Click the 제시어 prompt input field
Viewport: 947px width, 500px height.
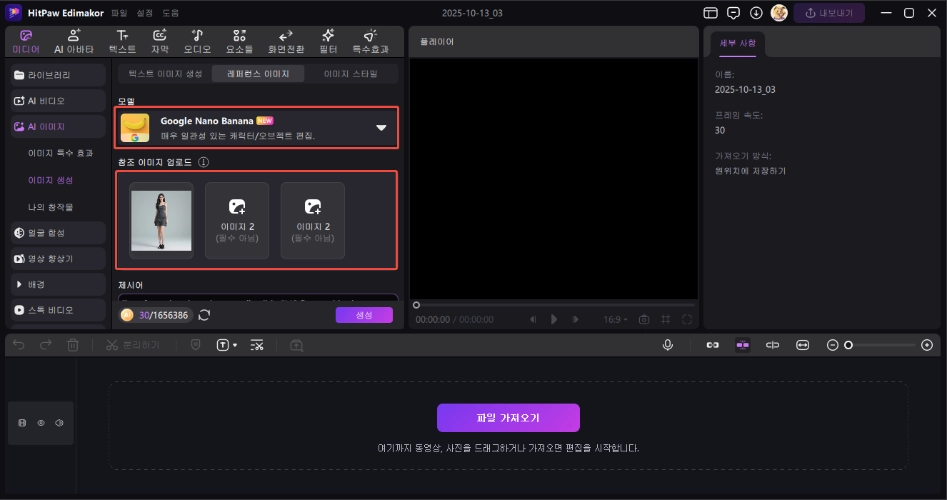coord(258,298)
